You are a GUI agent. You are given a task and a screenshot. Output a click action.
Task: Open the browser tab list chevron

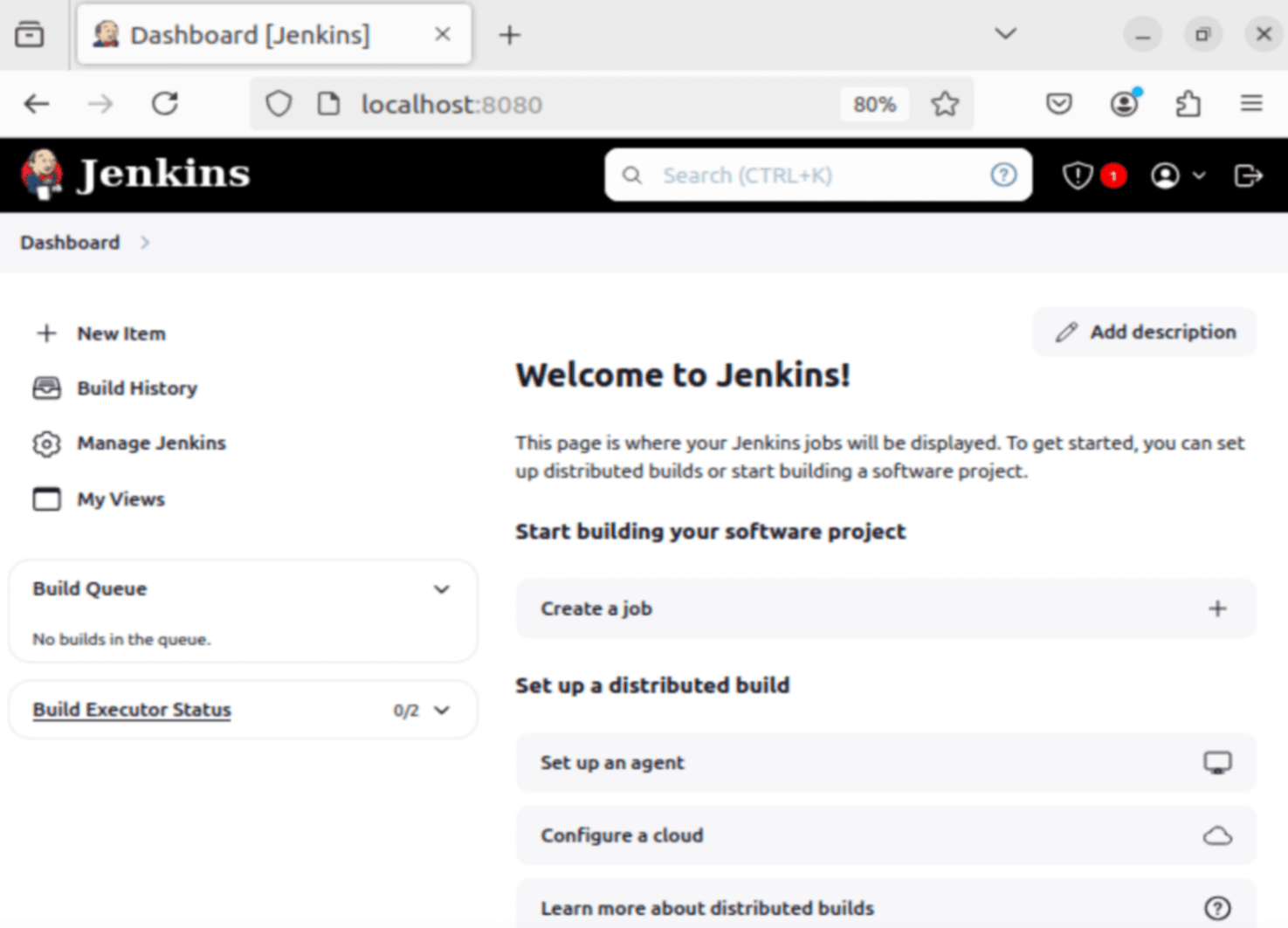tap(1004, 33)
